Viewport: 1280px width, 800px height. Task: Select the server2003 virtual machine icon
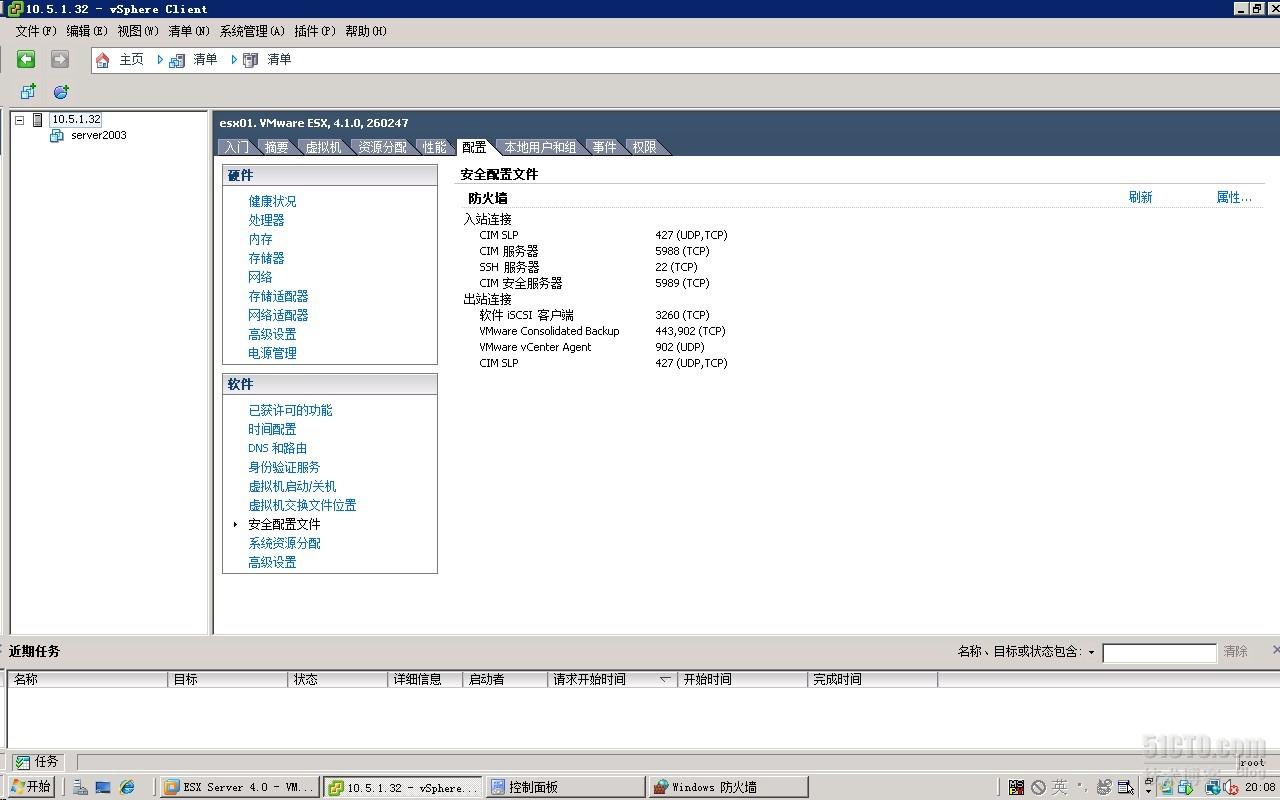click(x=57, y=136)
